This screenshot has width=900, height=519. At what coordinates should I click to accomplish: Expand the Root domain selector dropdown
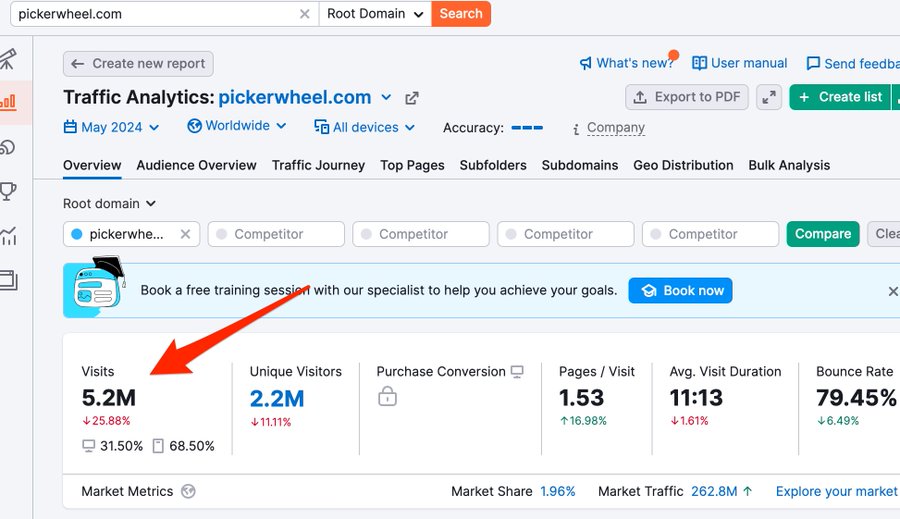click(110, 204)
